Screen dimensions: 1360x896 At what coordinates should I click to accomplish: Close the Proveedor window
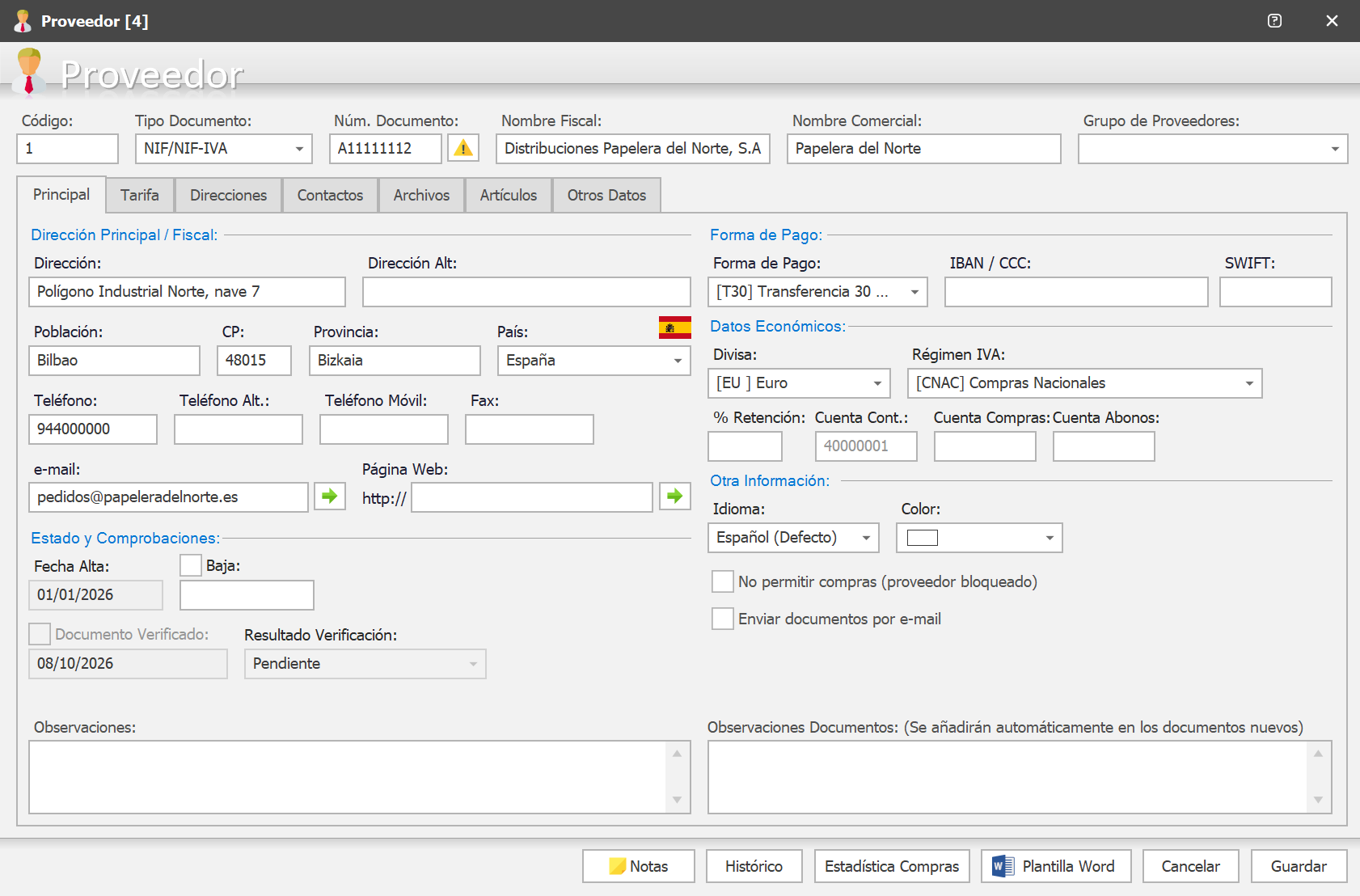click(1332, 21)
